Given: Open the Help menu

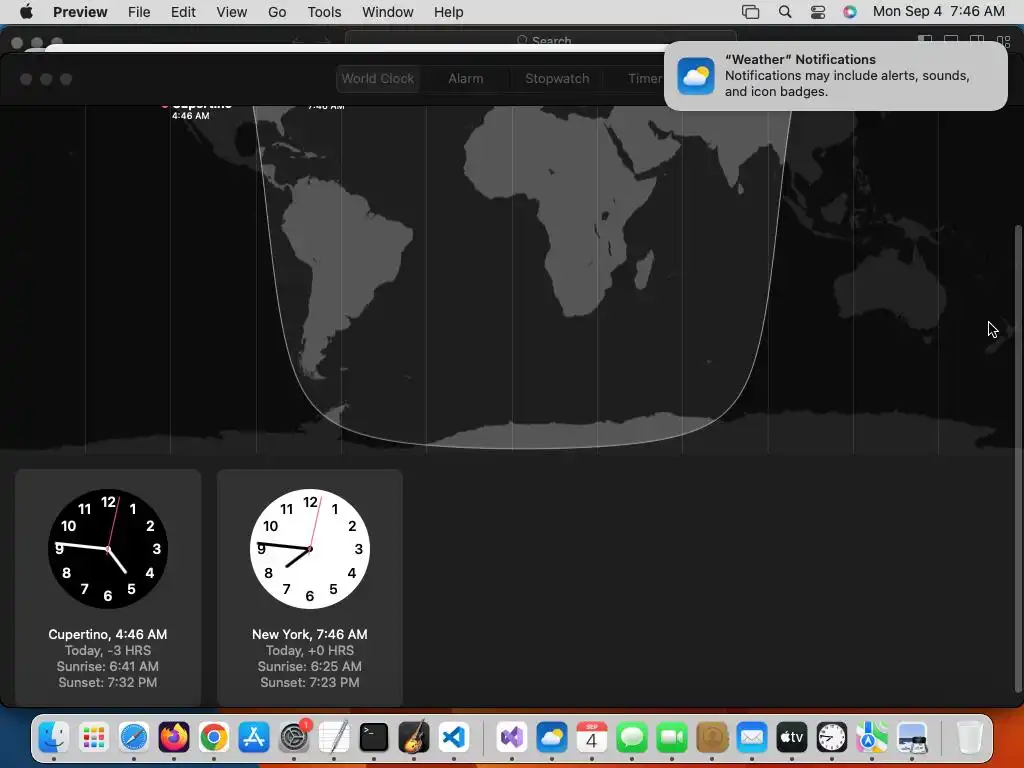Looking at the screenshot, I should (449, 12).
